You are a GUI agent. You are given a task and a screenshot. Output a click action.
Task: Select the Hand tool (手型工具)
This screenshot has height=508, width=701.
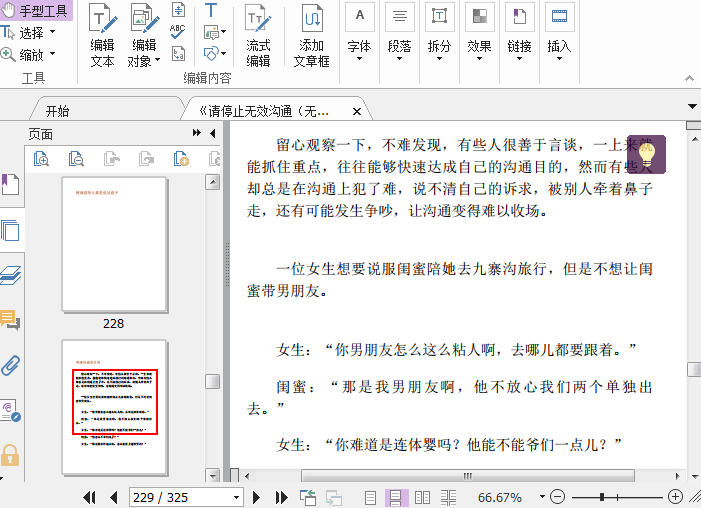(x=36, y=11)
